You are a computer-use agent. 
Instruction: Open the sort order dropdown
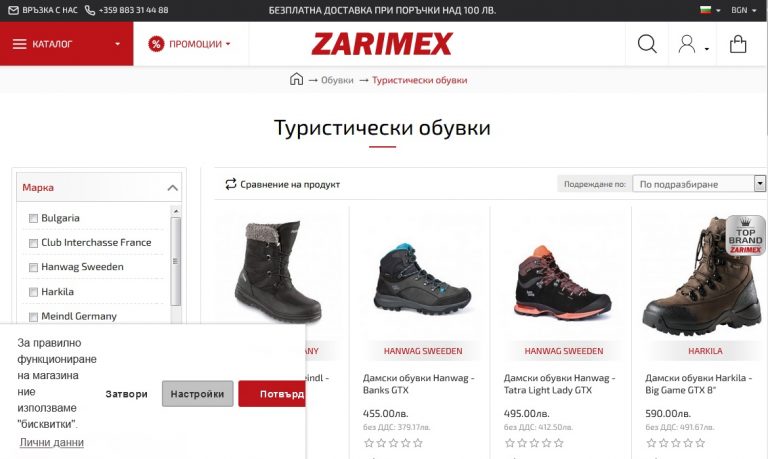(x=698, y=184)
